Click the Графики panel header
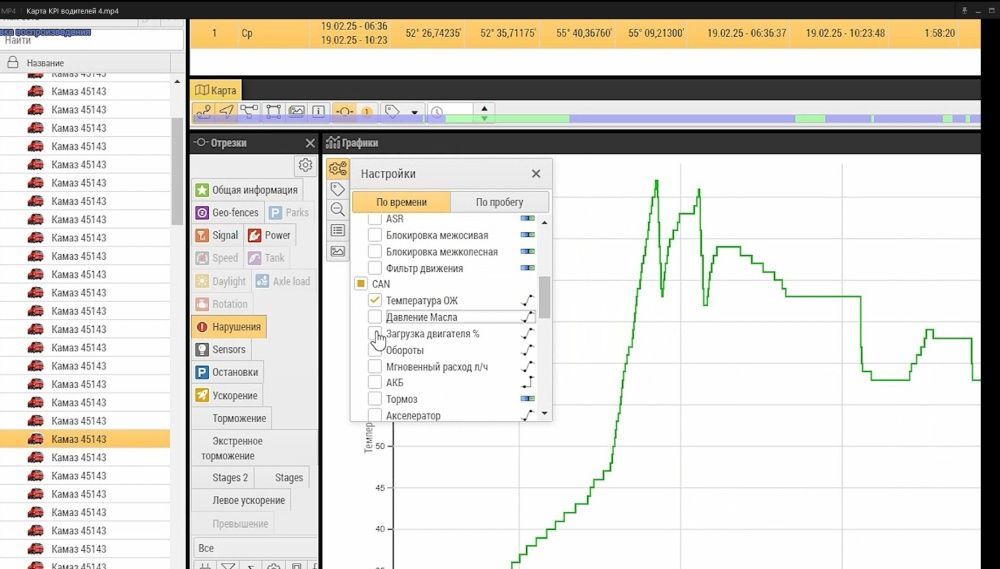 click(352, 143)
